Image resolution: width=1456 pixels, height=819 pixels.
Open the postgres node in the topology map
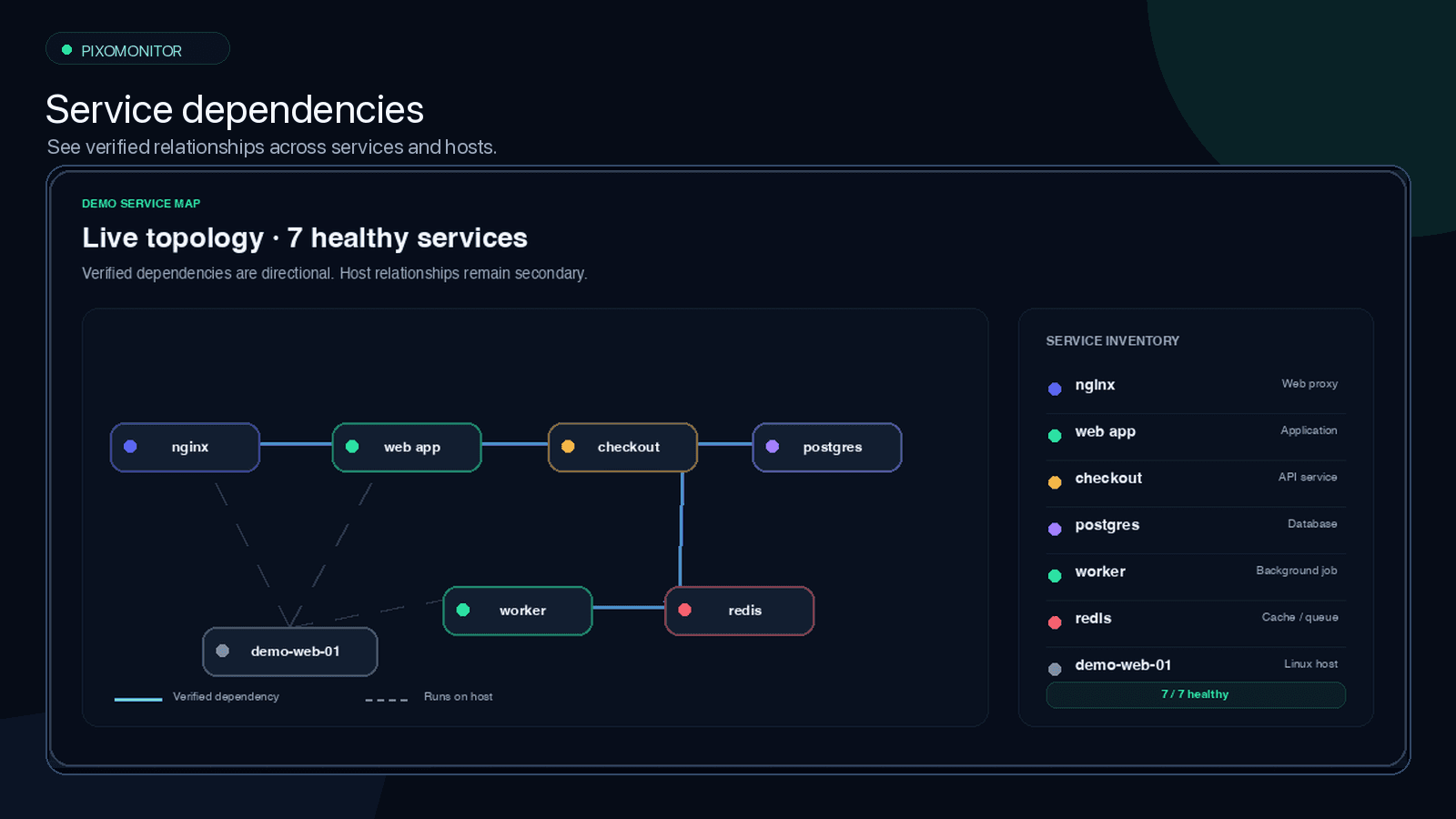click(x=827, y=448)
